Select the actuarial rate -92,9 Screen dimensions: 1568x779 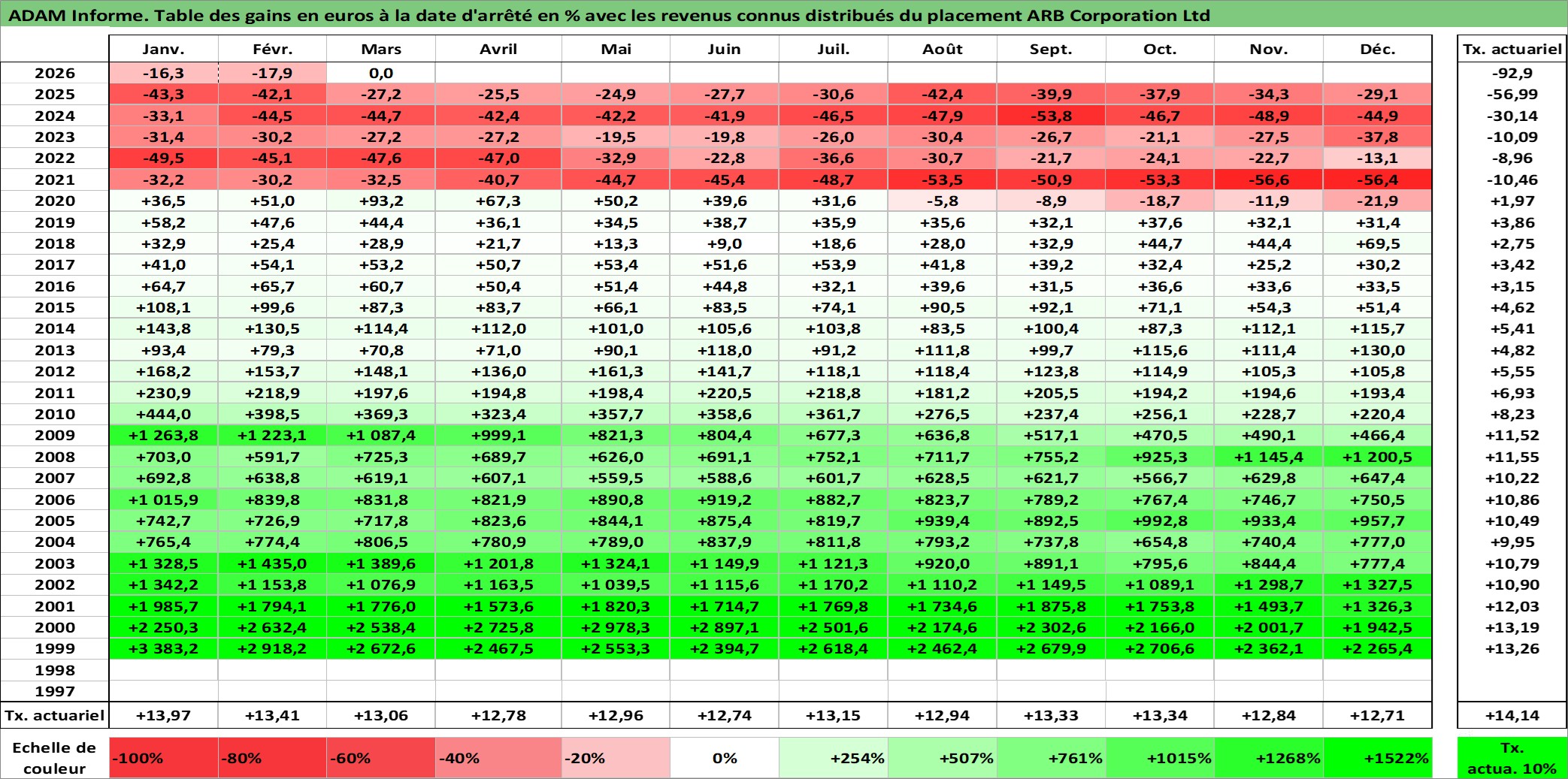click(x=1512, y=73)
